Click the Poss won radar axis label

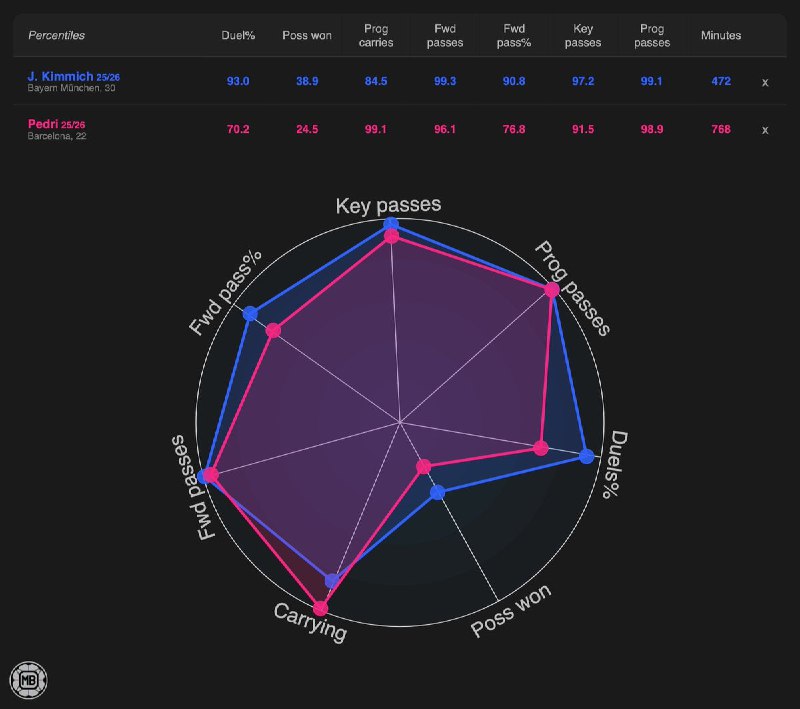tap(510, 610)
